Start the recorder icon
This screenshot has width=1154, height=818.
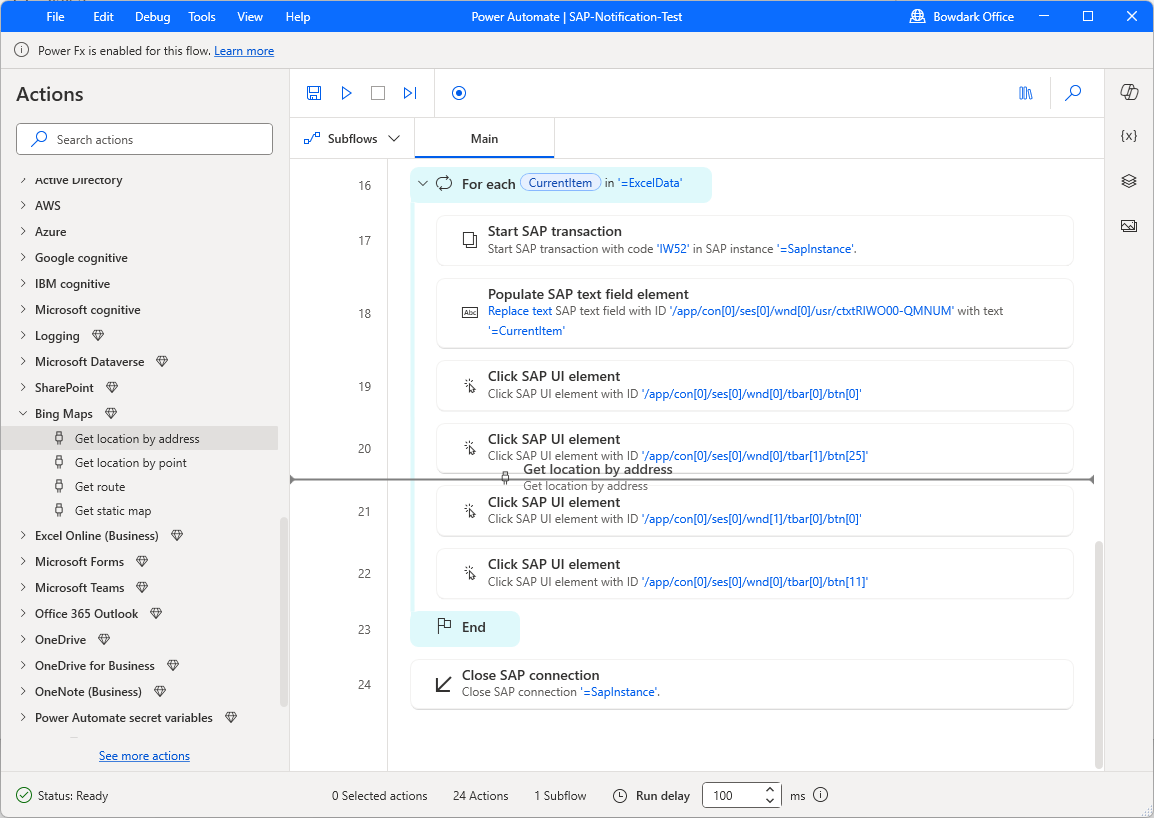click(459, 93)
